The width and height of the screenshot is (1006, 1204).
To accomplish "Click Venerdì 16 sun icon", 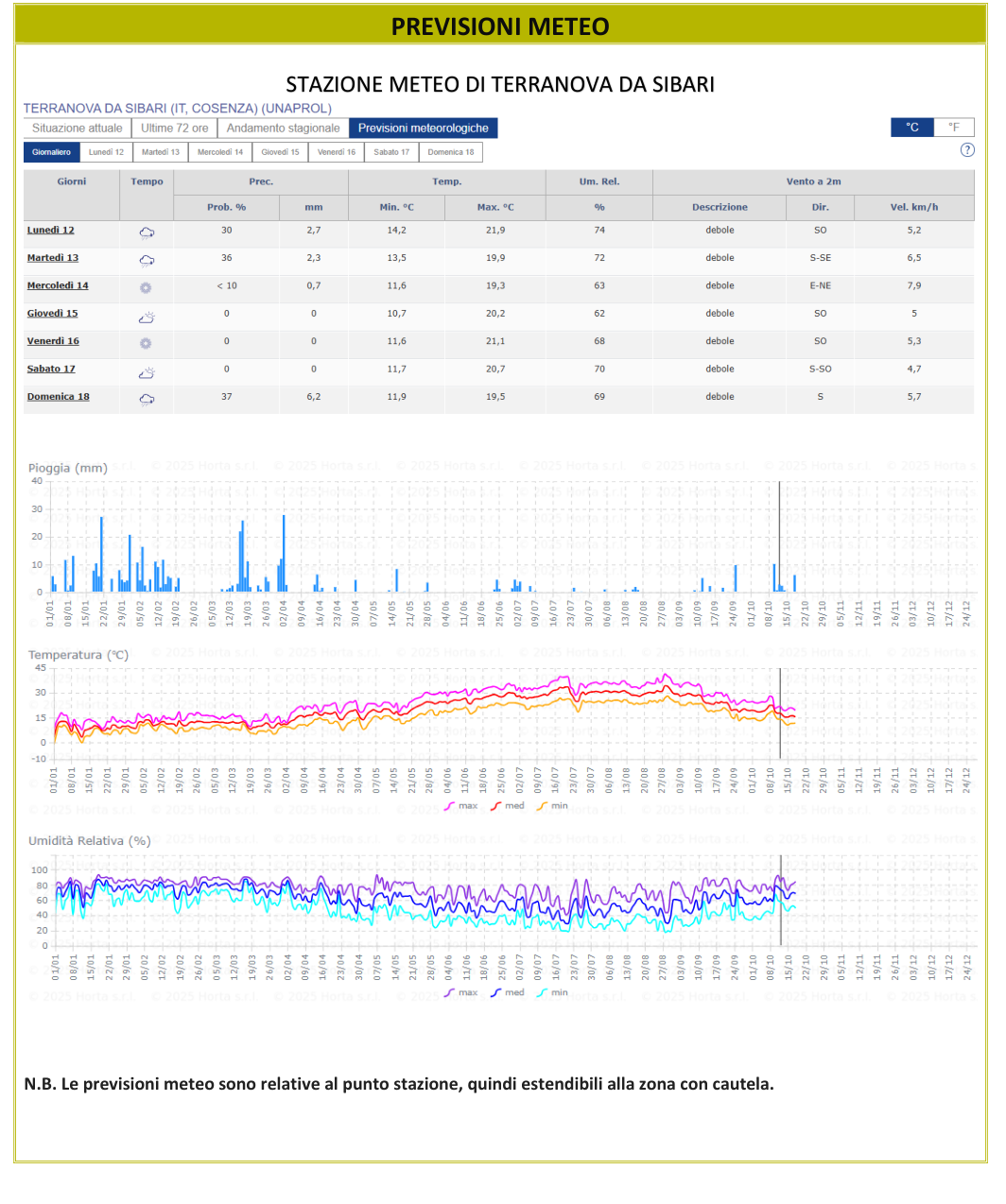I will pos(146,343).
